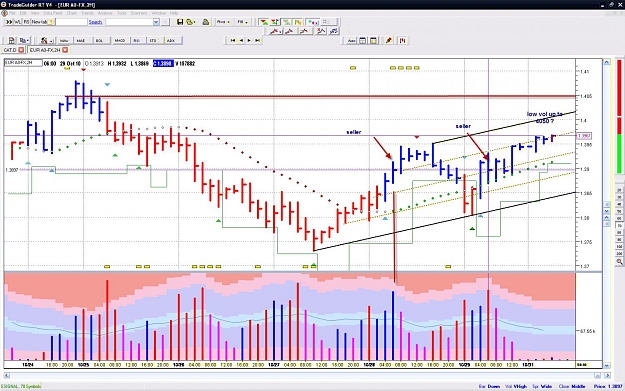This screenshot has width=625, height=391.
Task: Click the yellow-green bars toolbar icon
Action: 298,22
